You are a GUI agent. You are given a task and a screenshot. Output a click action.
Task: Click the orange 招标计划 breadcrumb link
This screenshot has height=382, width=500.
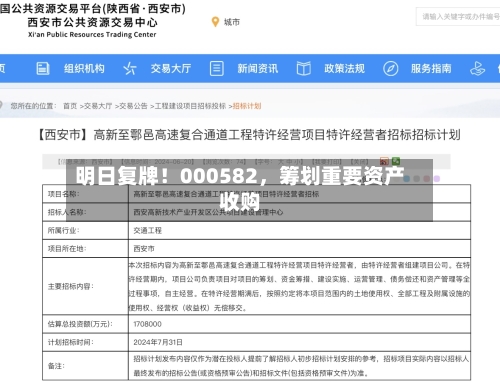[247, 106]
